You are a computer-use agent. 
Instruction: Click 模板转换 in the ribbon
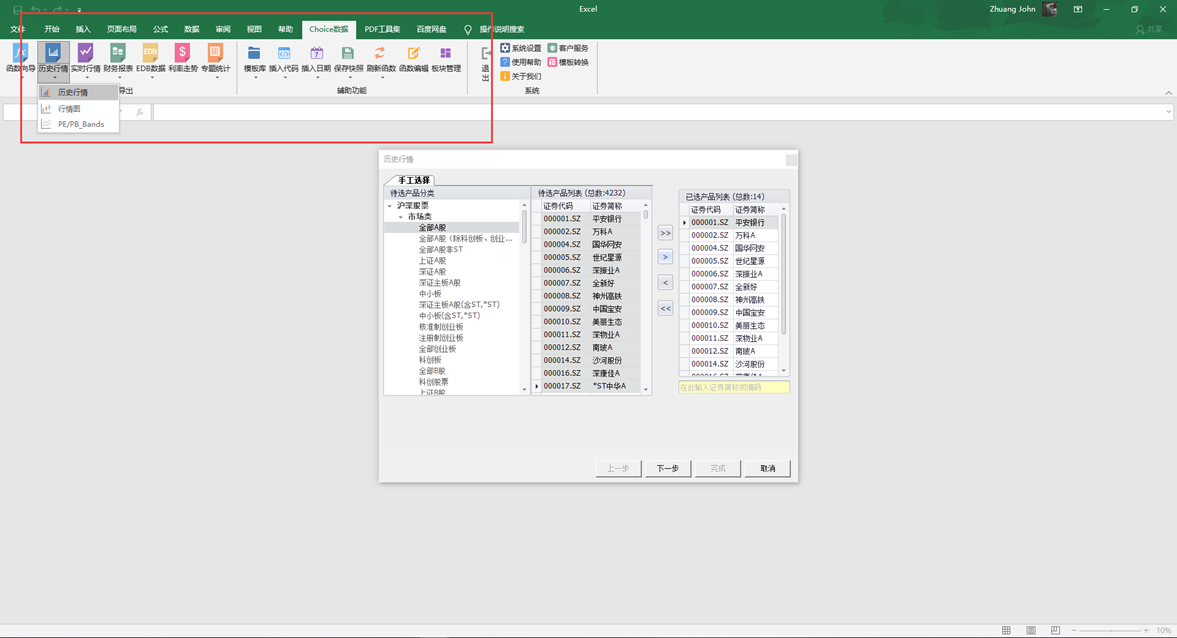(x=568, y=62)
